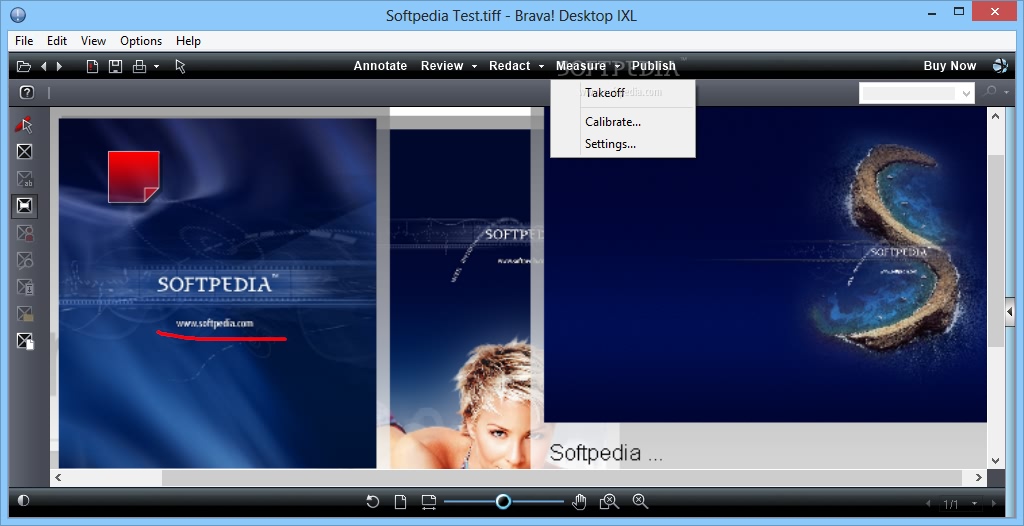Click the zoom slider handle
The image size is (1024, 526).
503,501
